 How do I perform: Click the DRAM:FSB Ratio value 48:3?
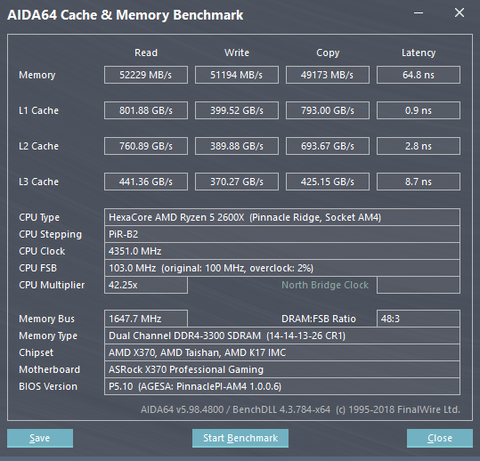click(418, 319)
